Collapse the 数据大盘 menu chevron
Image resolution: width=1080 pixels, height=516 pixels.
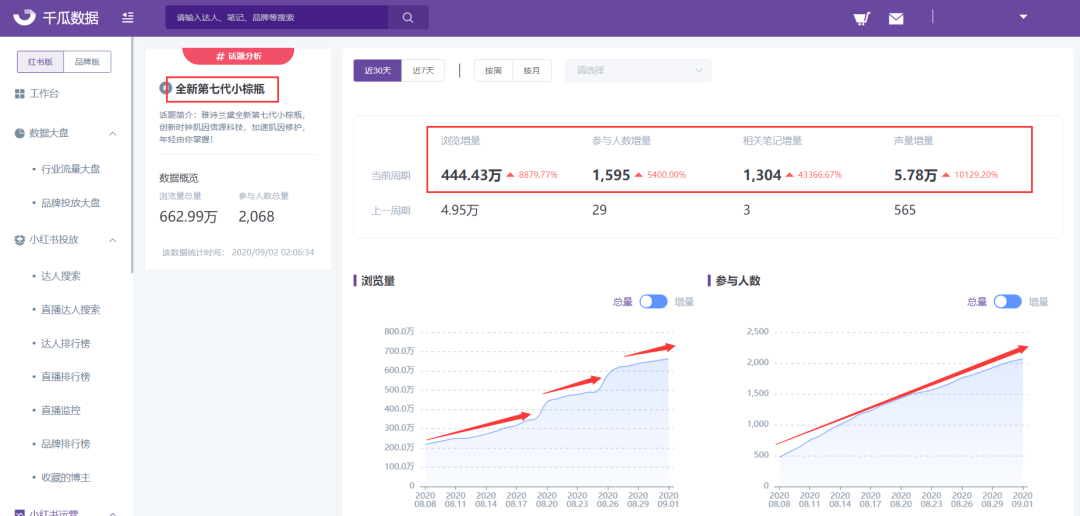[x=113, y=133]
